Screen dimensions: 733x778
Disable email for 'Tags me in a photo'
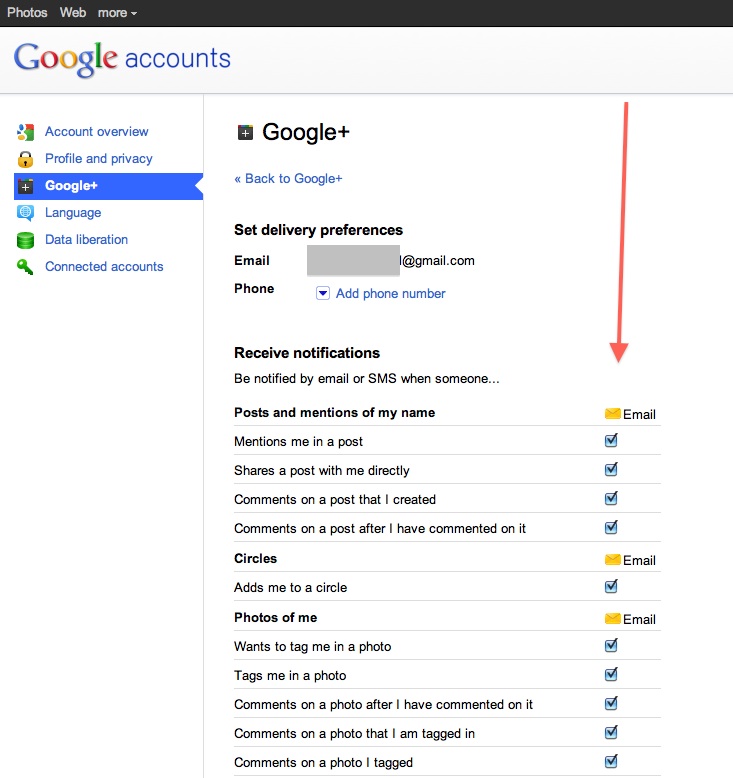tap(611, 674)
